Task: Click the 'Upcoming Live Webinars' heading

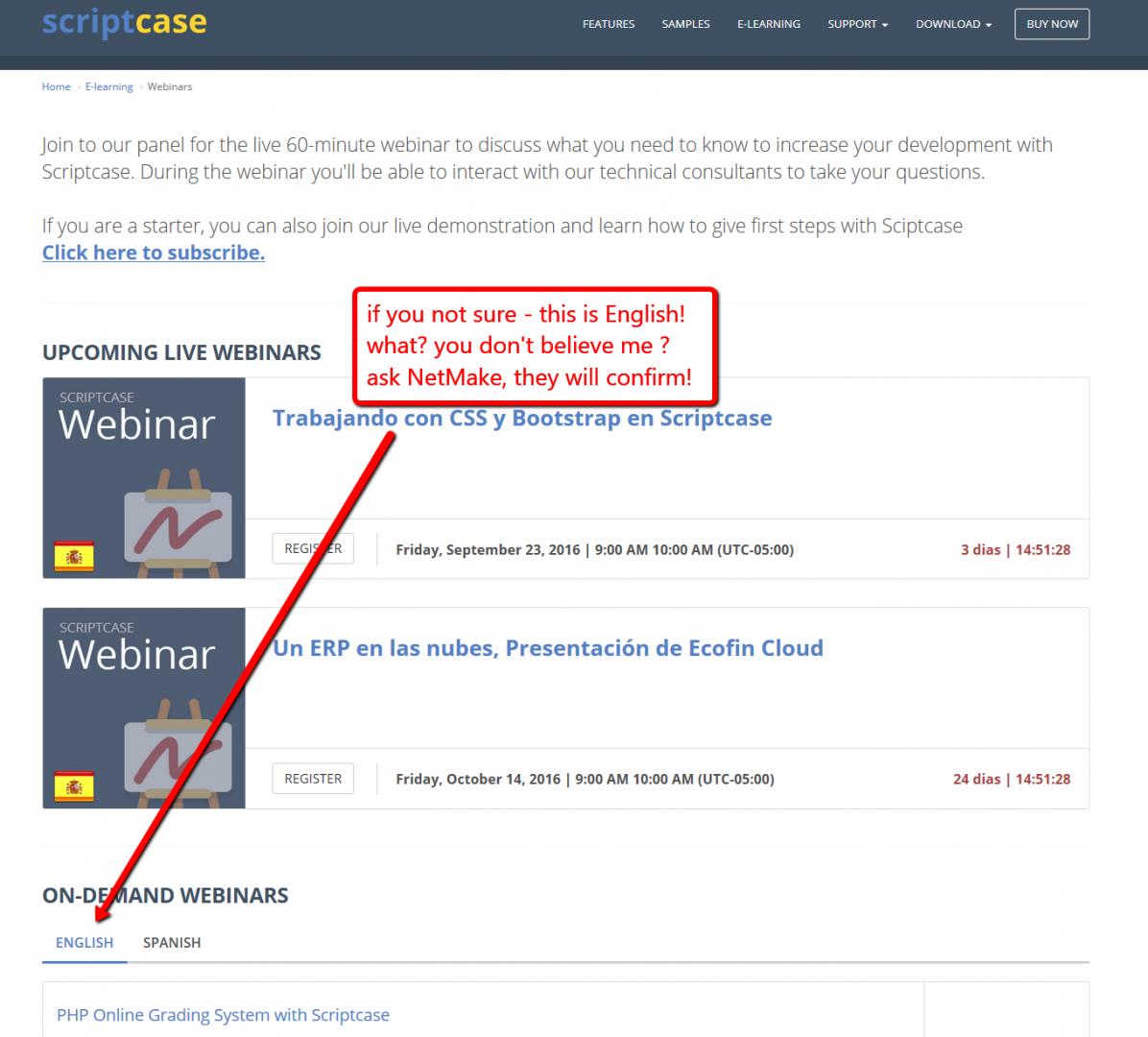Action: coord(181,352)
